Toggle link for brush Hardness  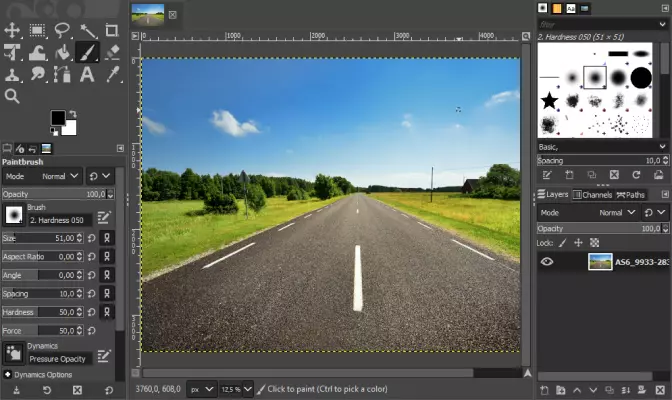(107, 312)
